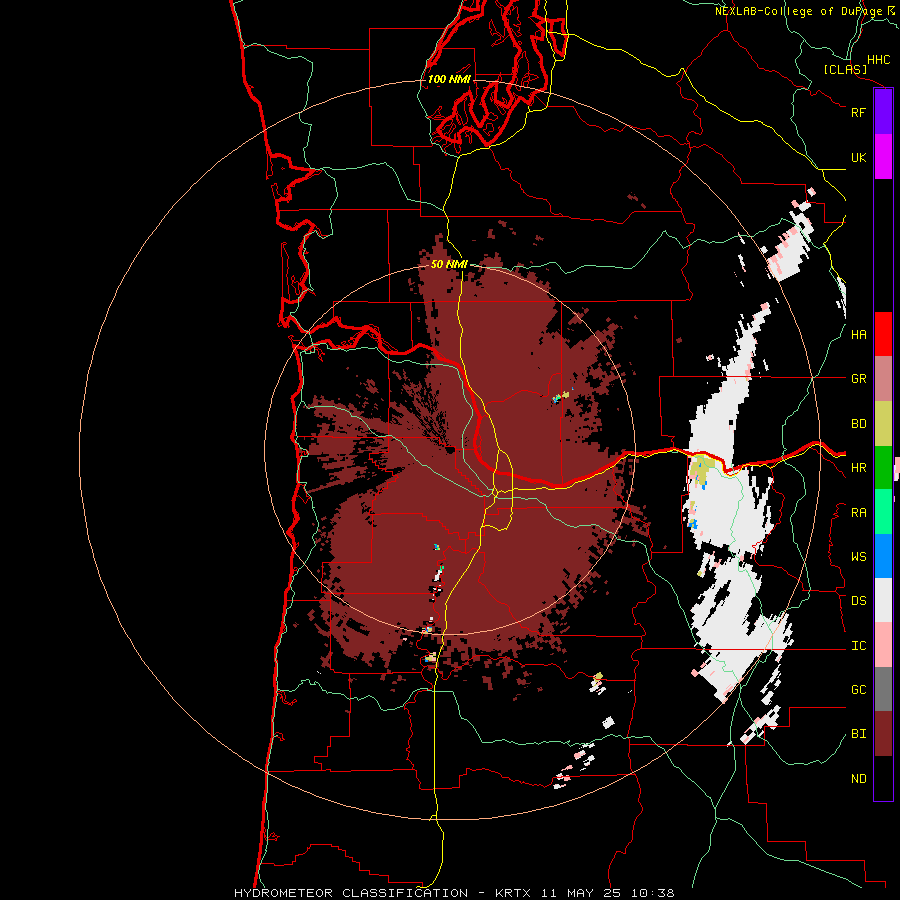
Task: Click the HR legend label
Action: (859, 468)
